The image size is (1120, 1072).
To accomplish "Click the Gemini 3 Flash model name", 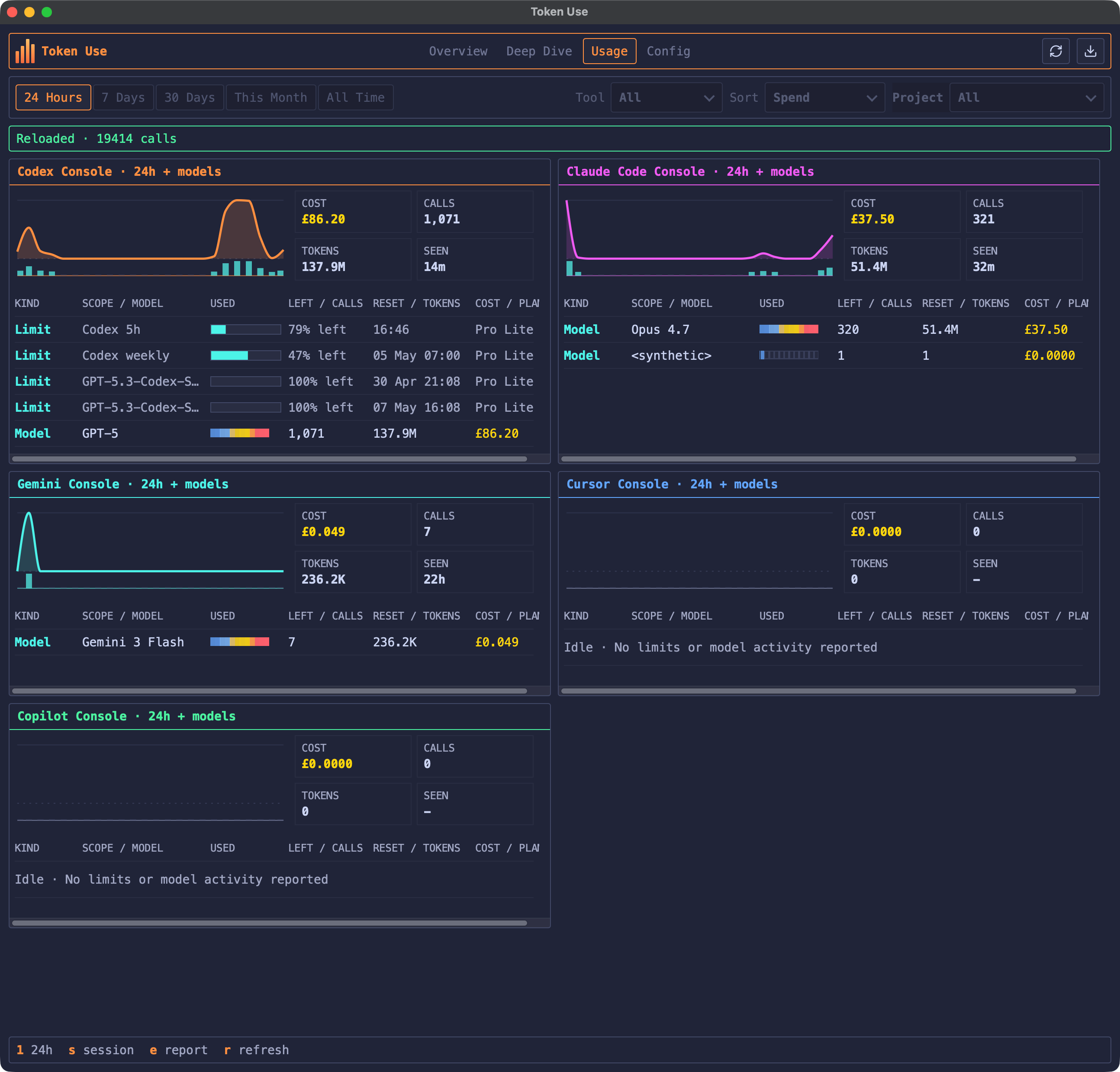I will (133, 642).
